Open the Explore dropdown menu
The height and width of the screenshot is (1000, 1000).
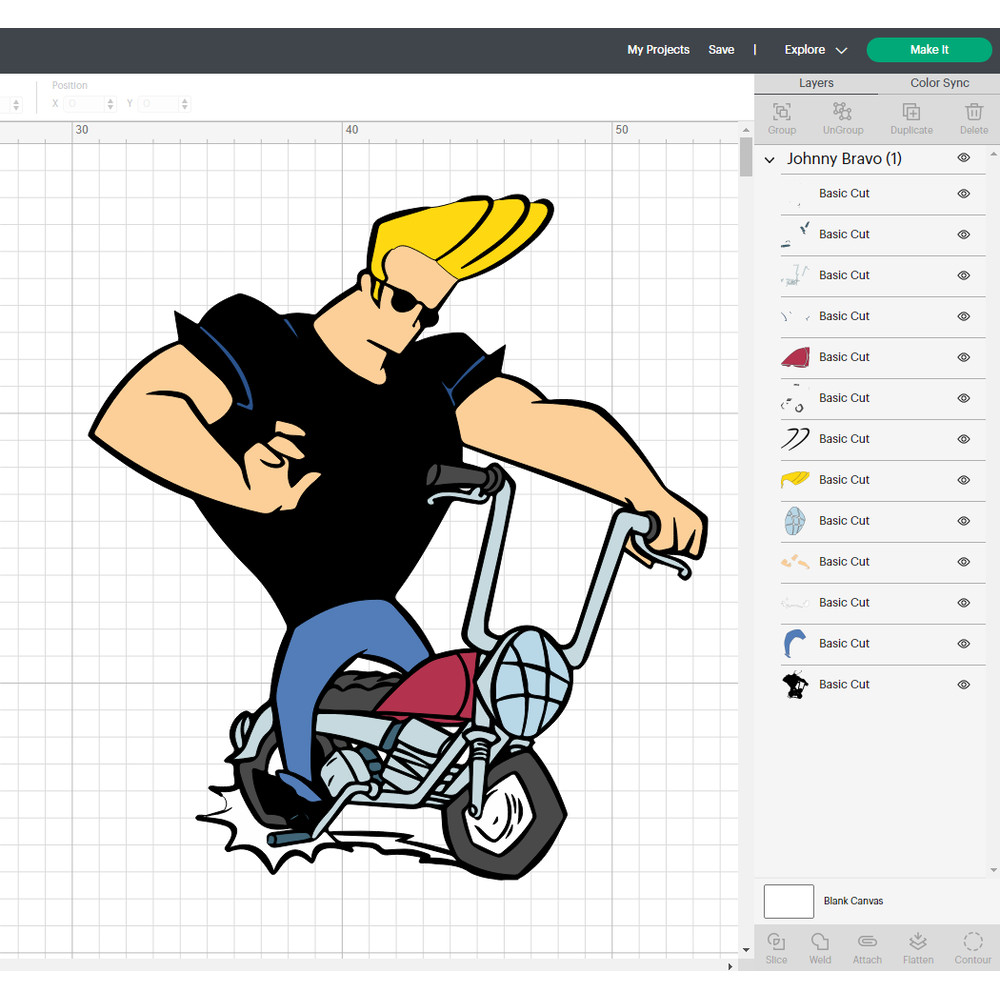pos(814,49)
